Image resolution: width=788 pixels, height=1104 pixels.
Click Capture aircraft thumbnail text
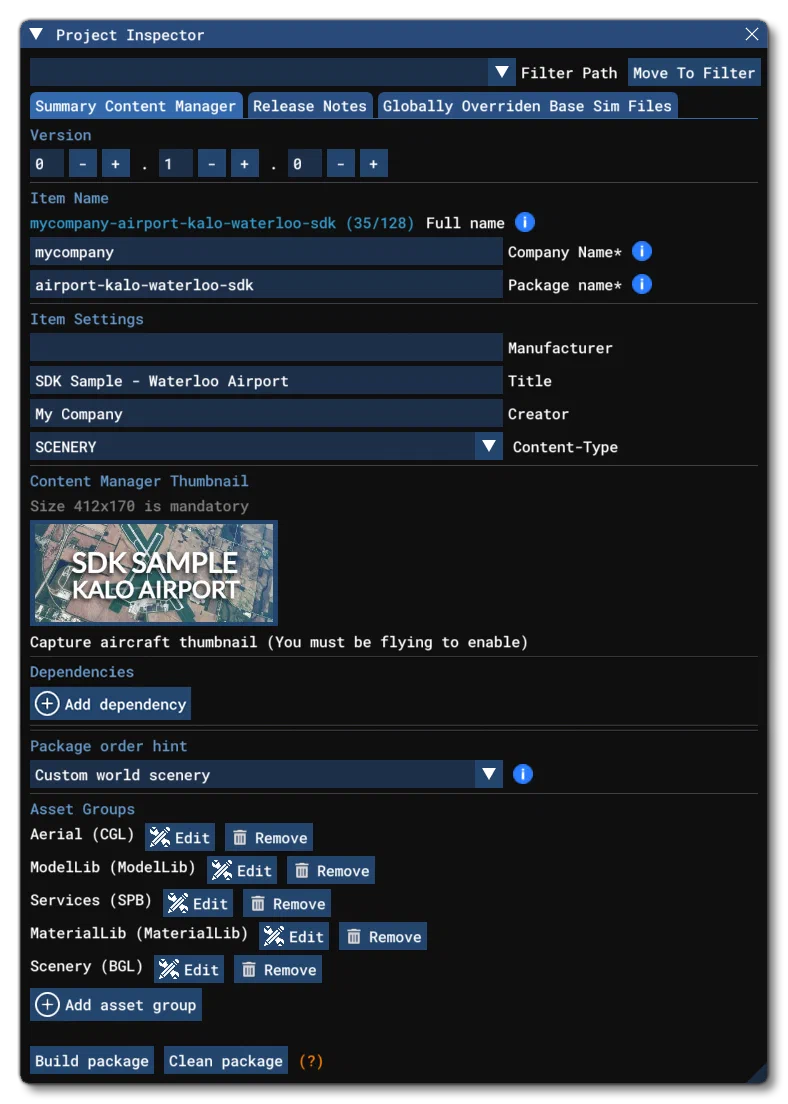[x=279, y=642]
